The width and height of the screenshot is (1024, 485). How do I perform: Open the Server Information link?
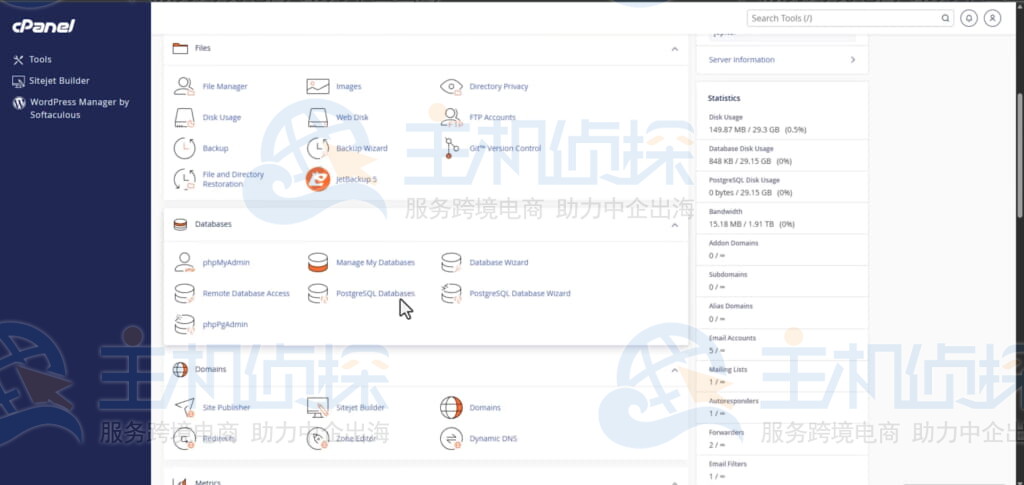coord(741,59)
